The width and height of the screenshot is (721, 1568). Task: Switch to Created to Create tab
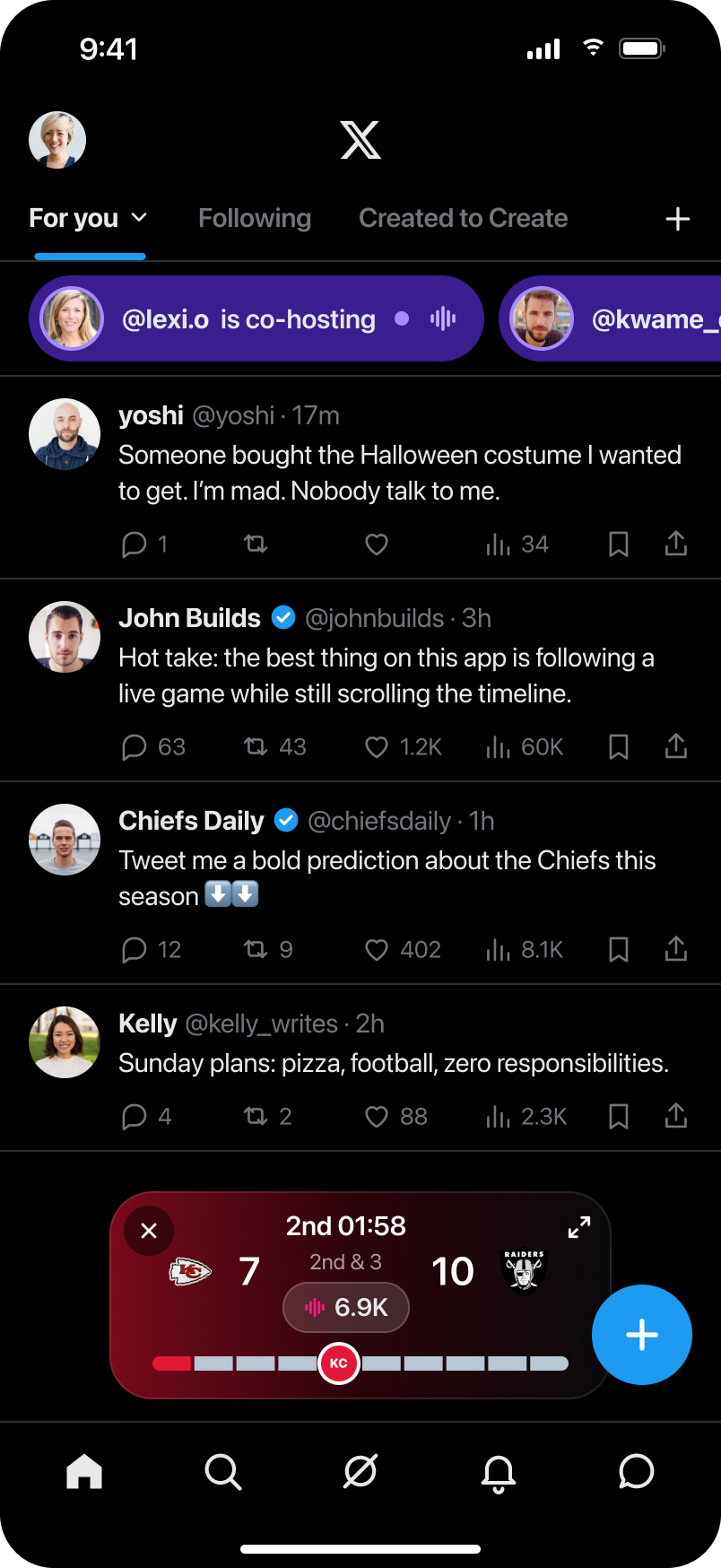coord(464,218)
